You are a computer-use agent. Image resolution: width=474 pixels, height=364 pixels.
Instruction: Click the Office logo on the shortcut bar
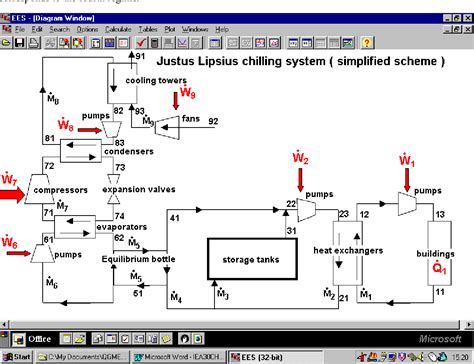[x=19, y=339]
